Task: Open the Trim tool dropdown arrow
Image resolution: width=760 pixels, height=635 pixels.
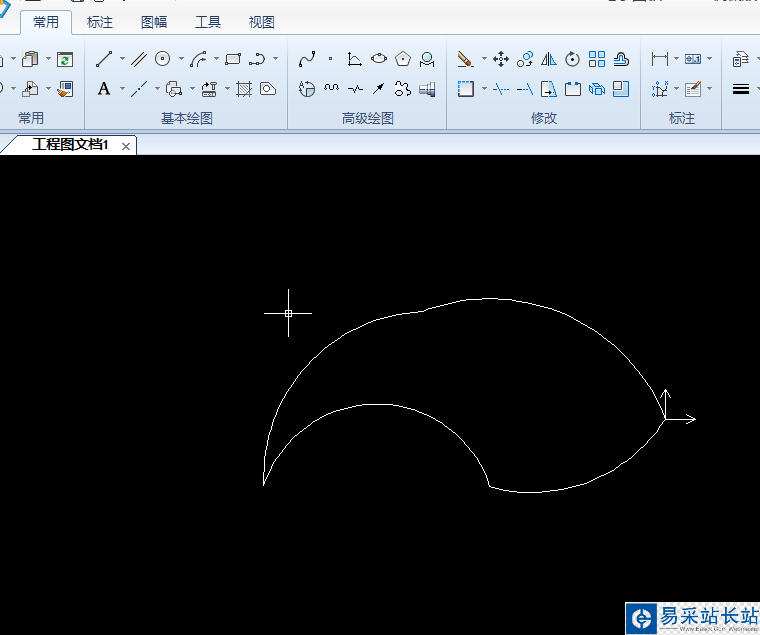Action: pos(484,89)
